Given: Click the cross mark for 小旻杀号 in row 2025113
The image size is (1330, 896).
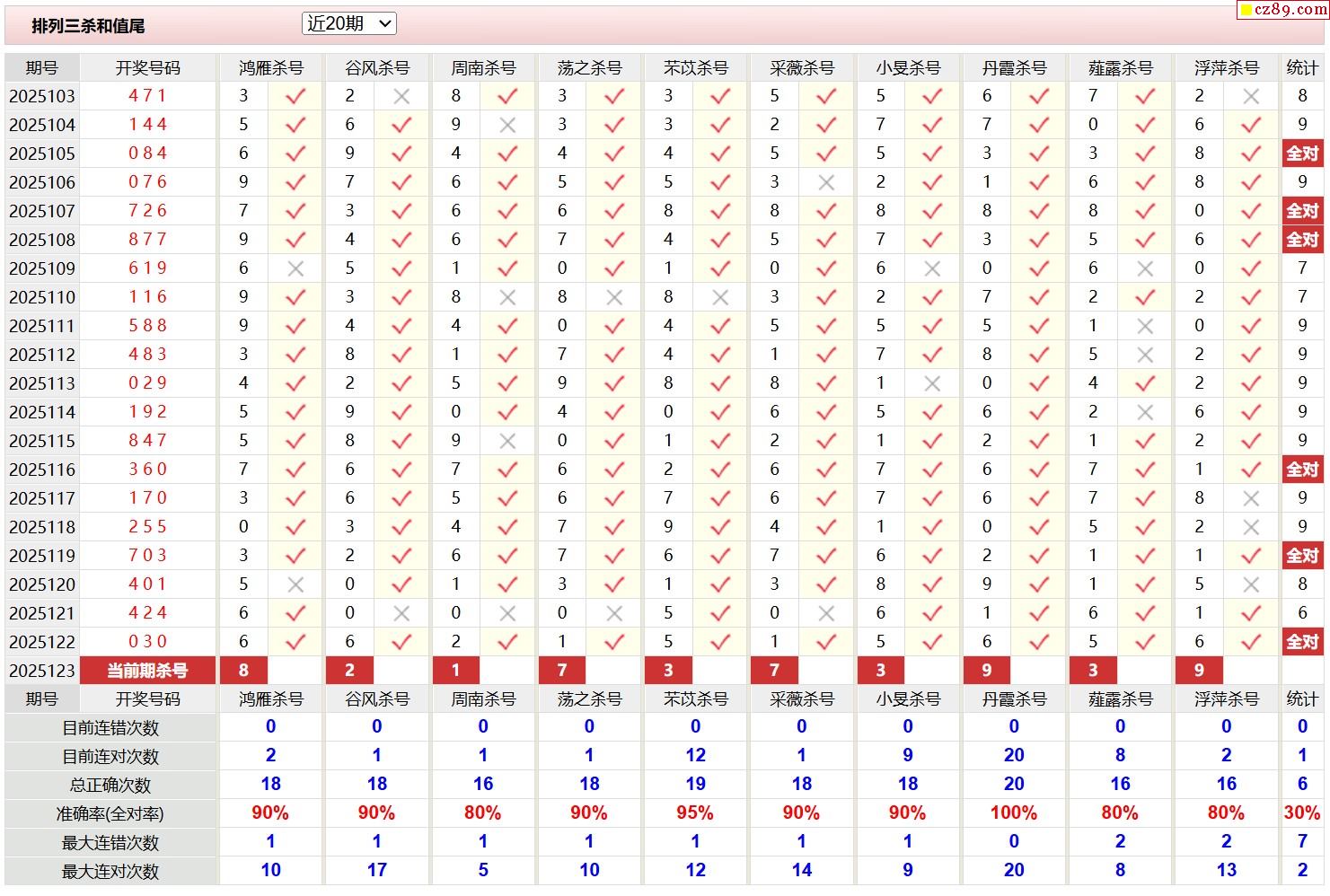Looking at the screenshot, I should (x=932, y=383).
